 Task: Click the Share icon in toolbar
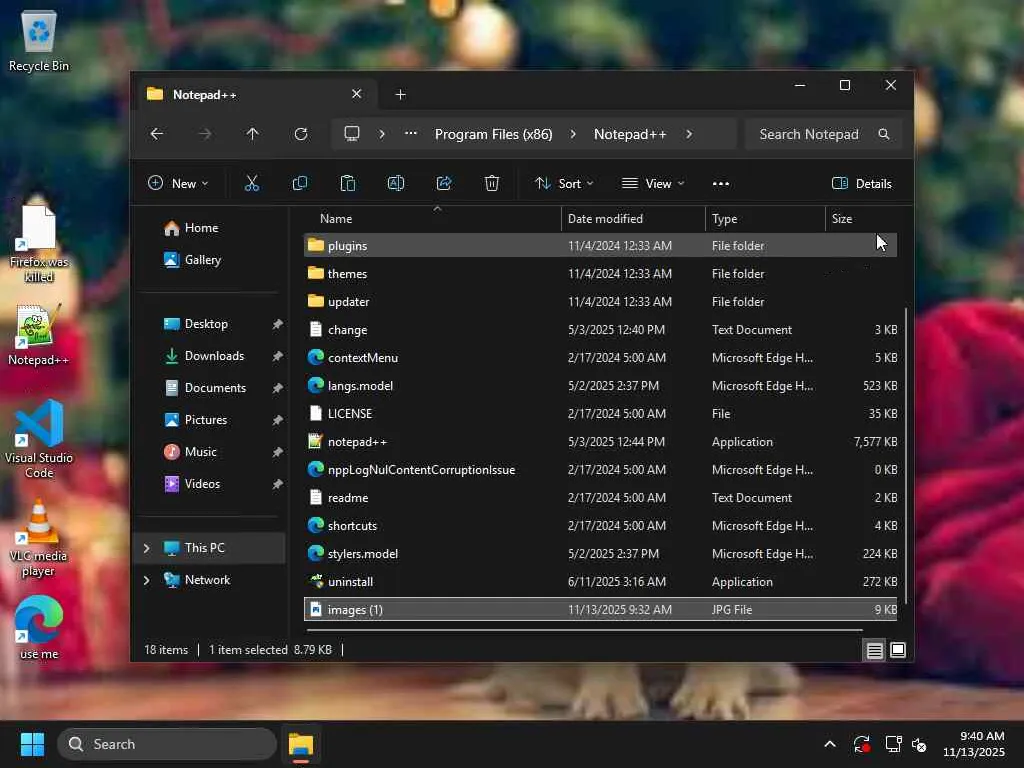444,184
